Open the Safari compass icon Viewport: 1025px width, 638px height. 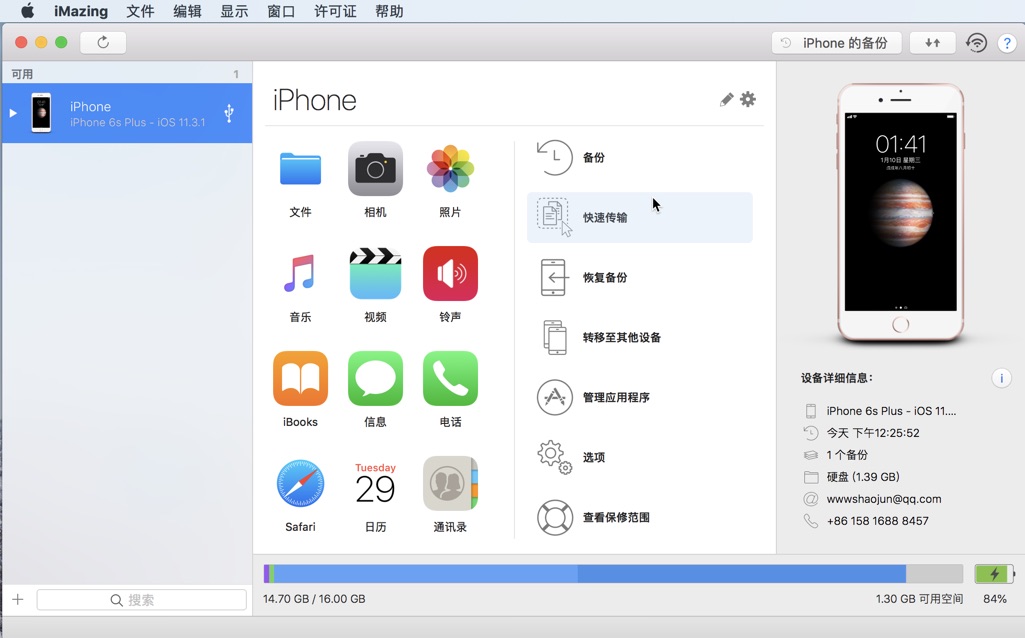pyautogui.click(x=300, y=484)
